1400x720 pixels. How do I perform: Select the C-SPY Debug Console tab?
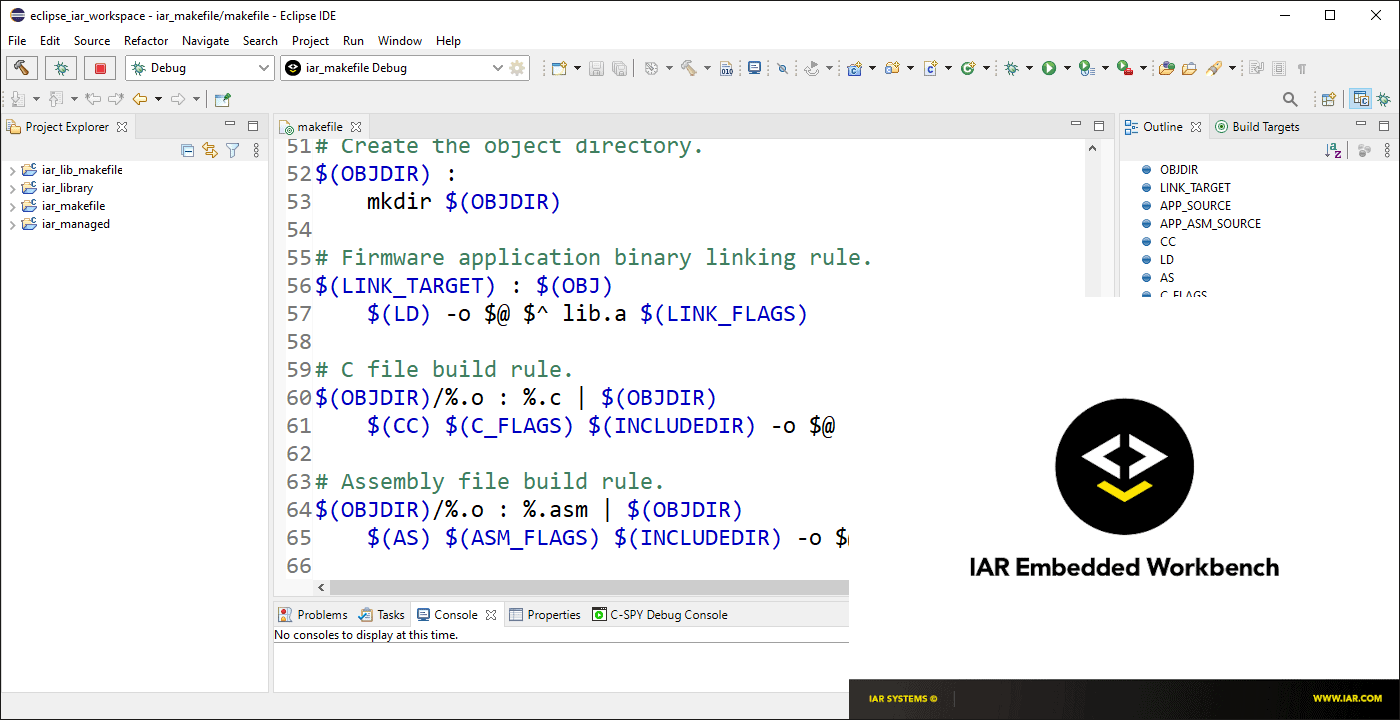coord(660,615)
